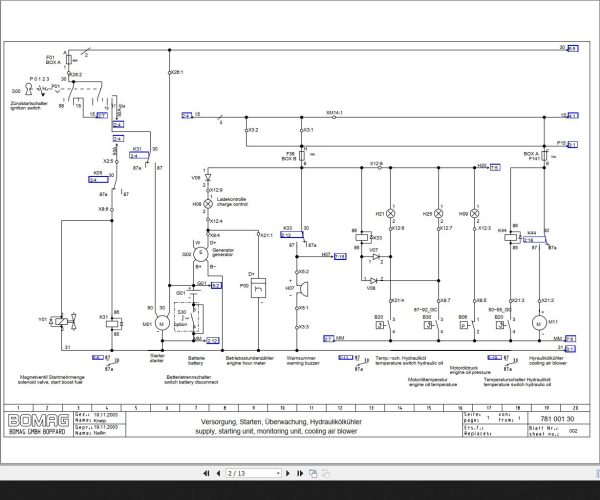Click the S00 ignition key symbol
Viewport: 600px width, 500px height.
(x=29, y=90)
